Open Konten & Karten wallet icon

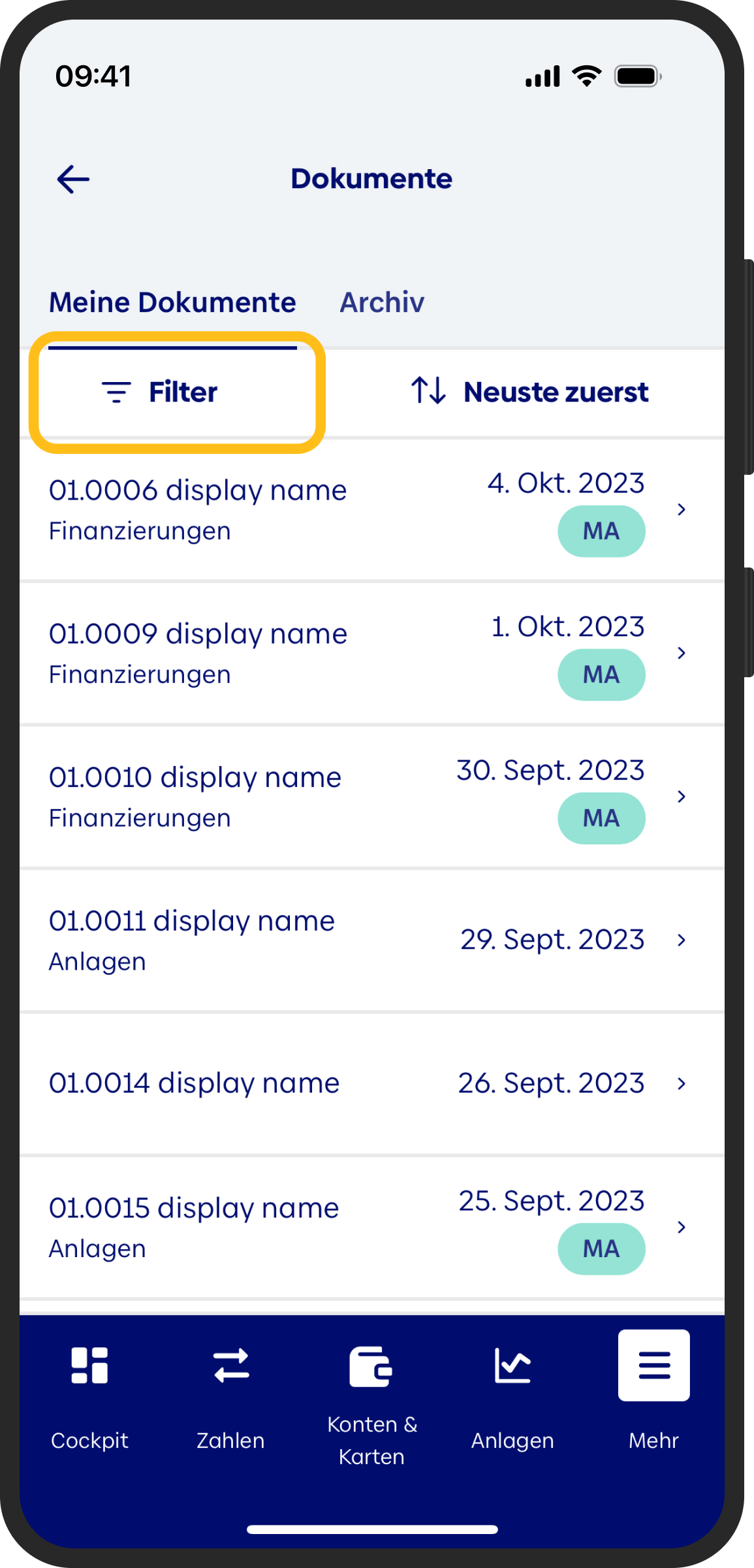click(371, 1366)
